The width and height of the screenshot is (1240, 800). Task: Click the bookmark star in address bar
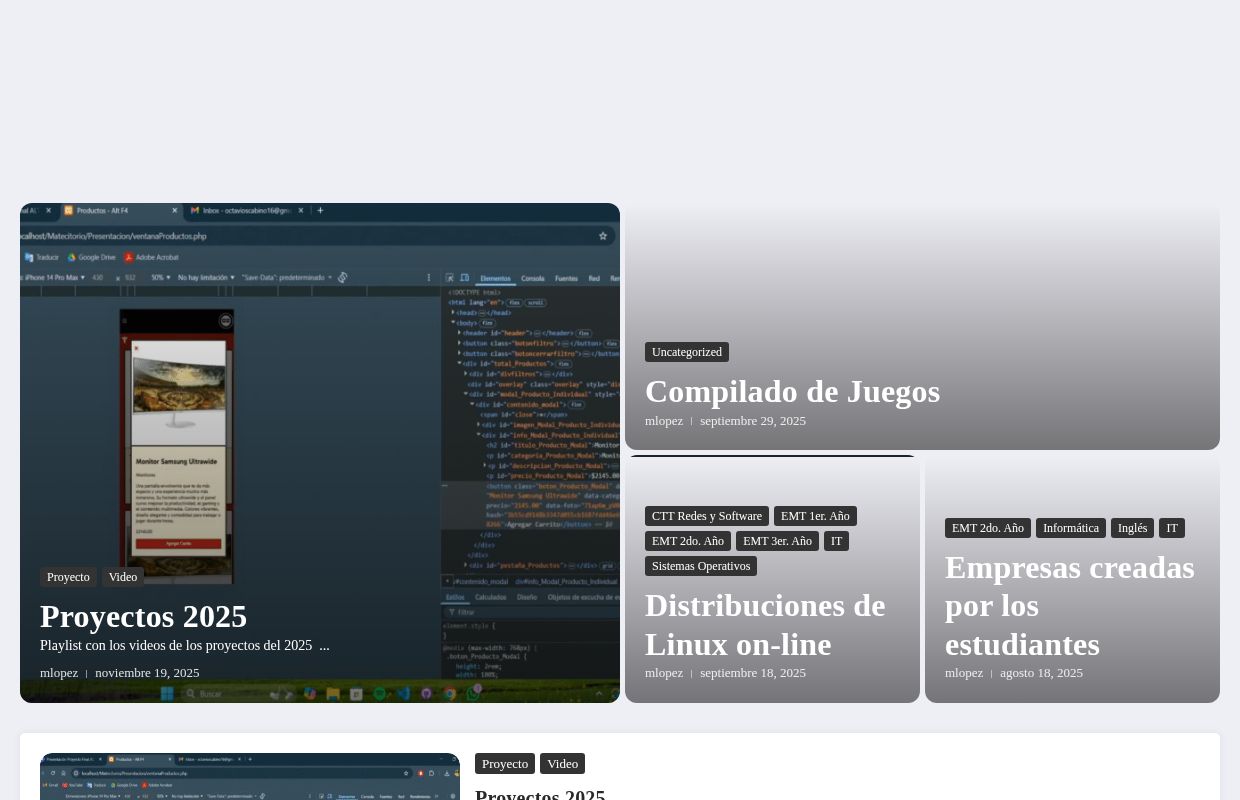[604, 235]
